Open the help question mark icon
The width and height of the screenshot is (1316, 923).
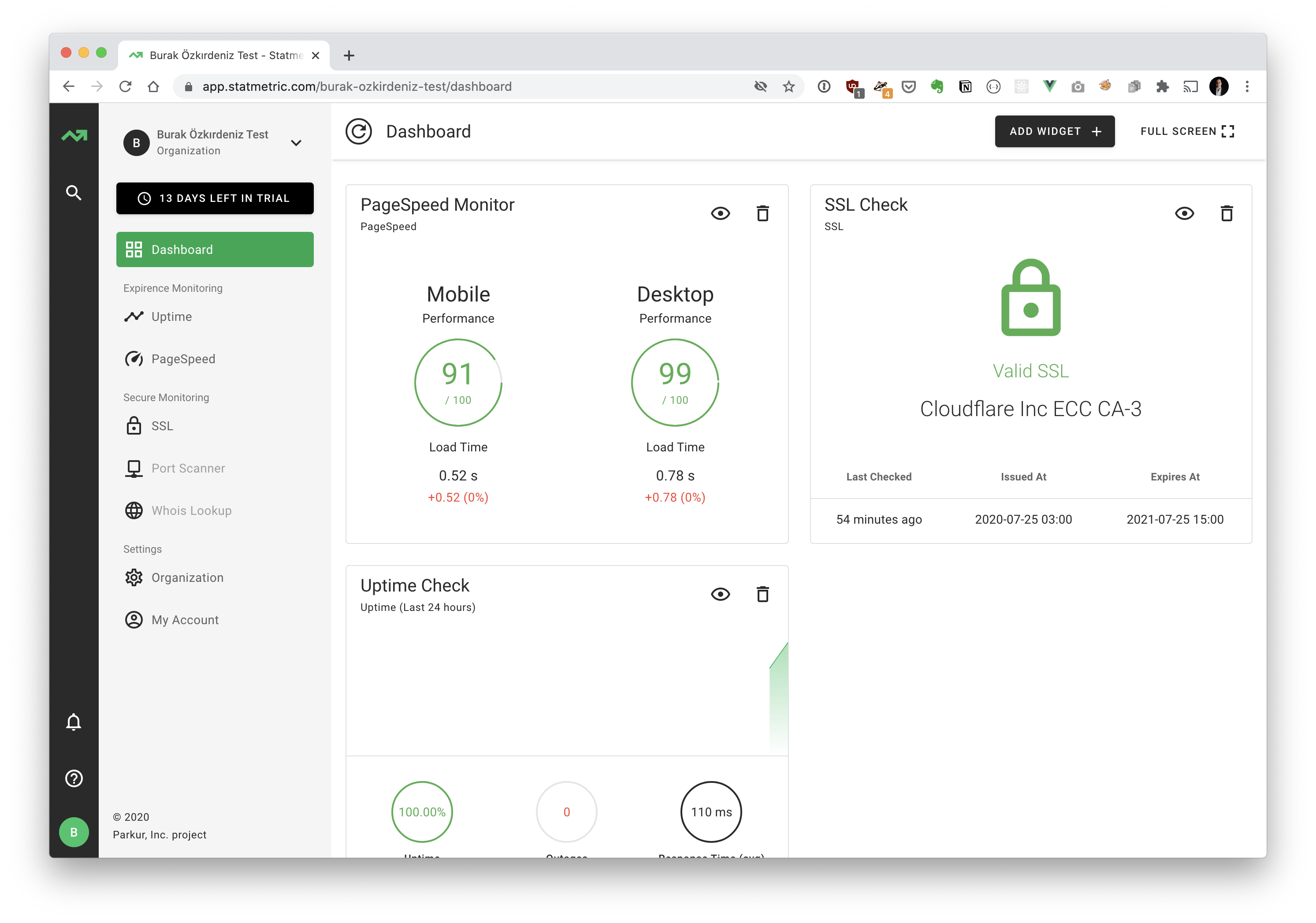[x=74, y=778]
